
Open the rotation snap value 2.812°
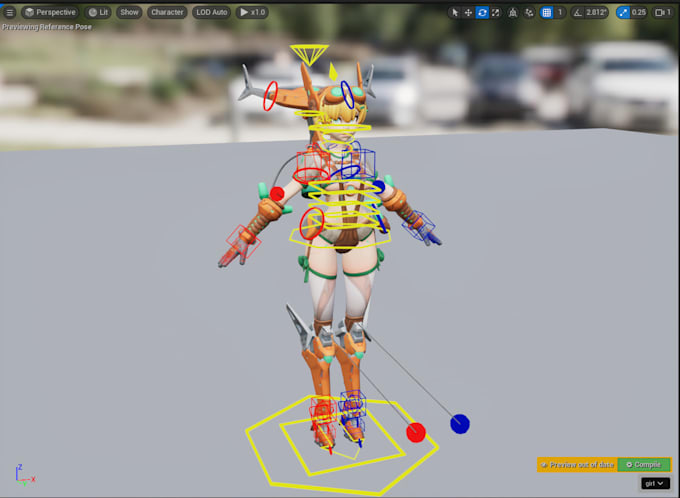(596, 13)
